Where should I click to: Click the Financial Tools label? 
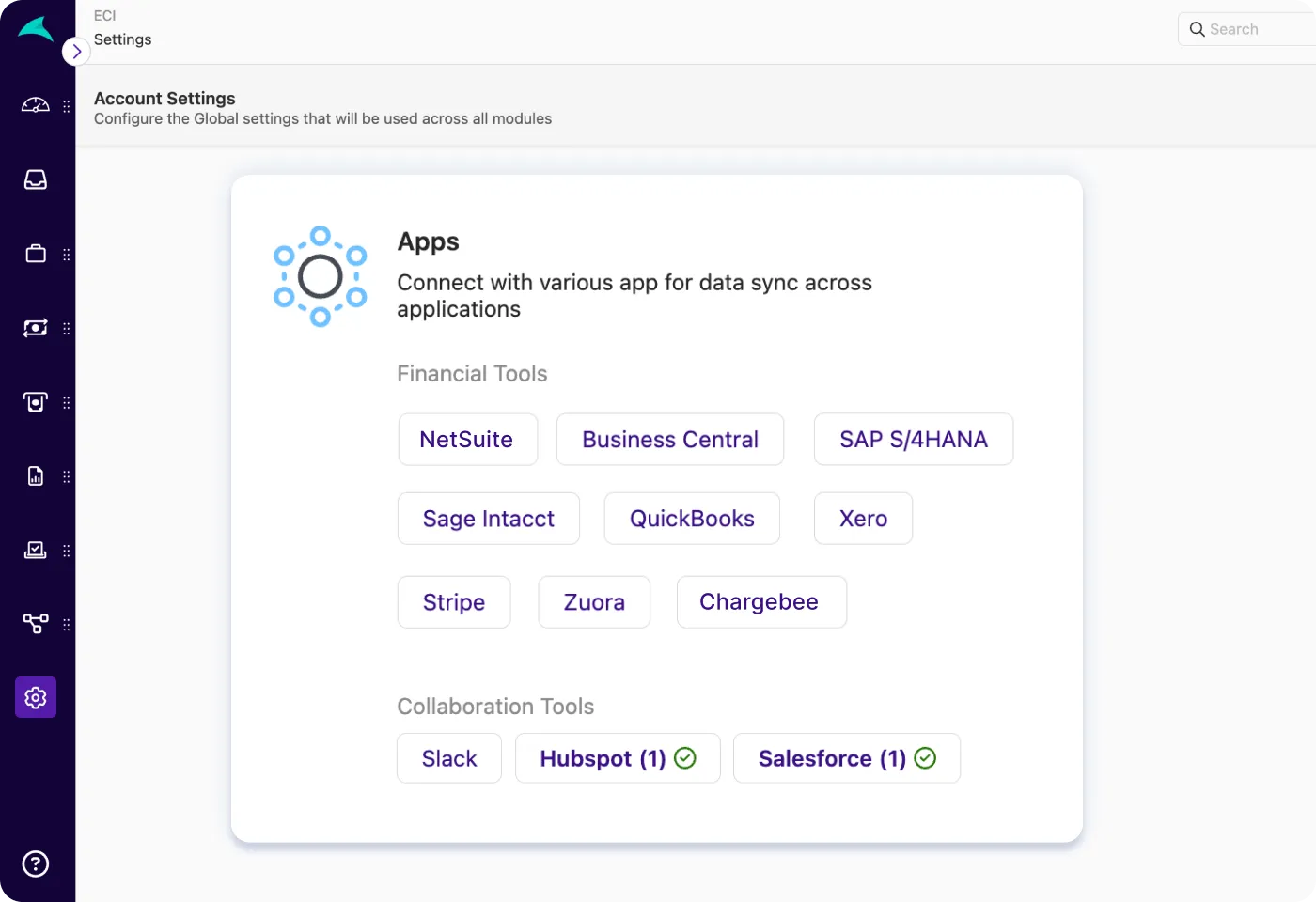tap(472, 374)
